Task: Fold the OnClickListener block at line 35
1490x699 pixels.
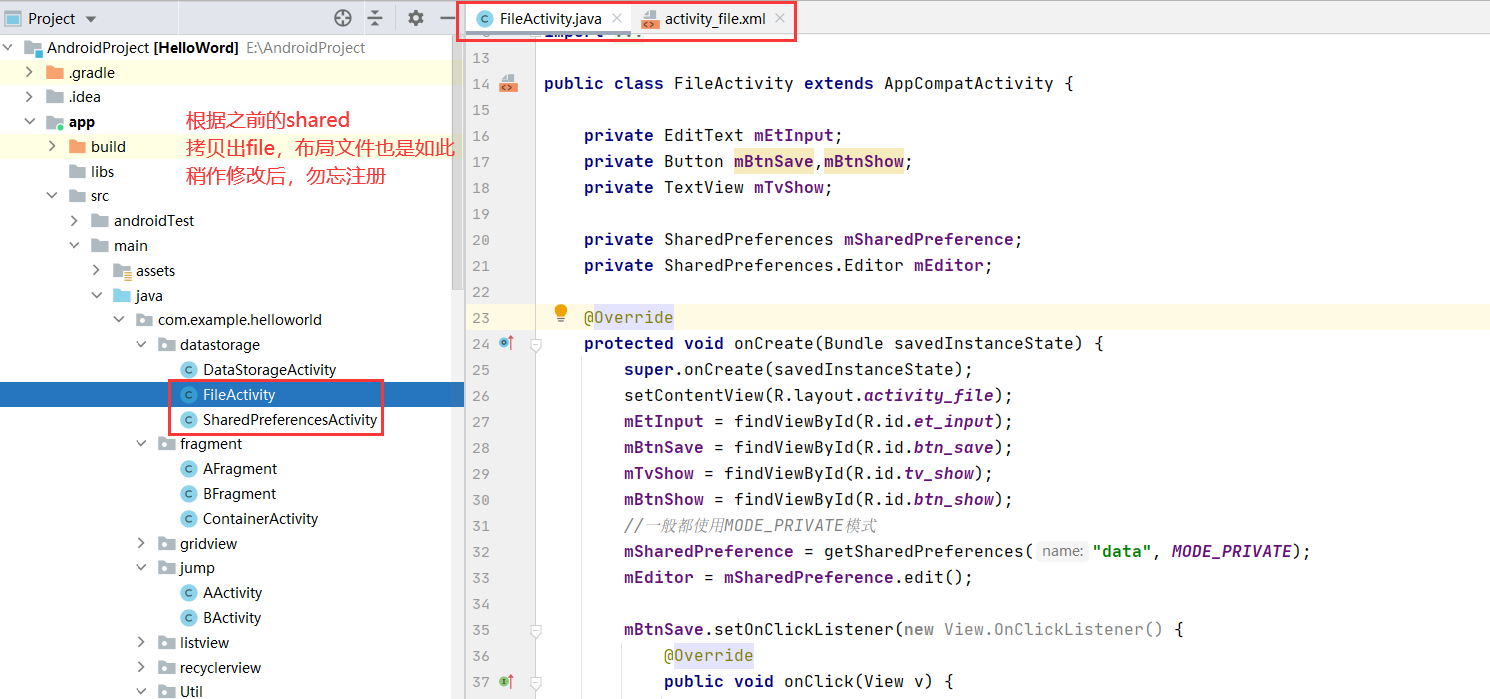Action: [x=536, y=630]
